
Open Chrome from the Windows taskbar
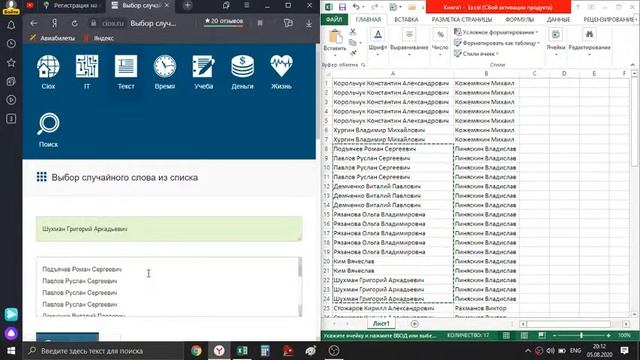click(196, 351)
